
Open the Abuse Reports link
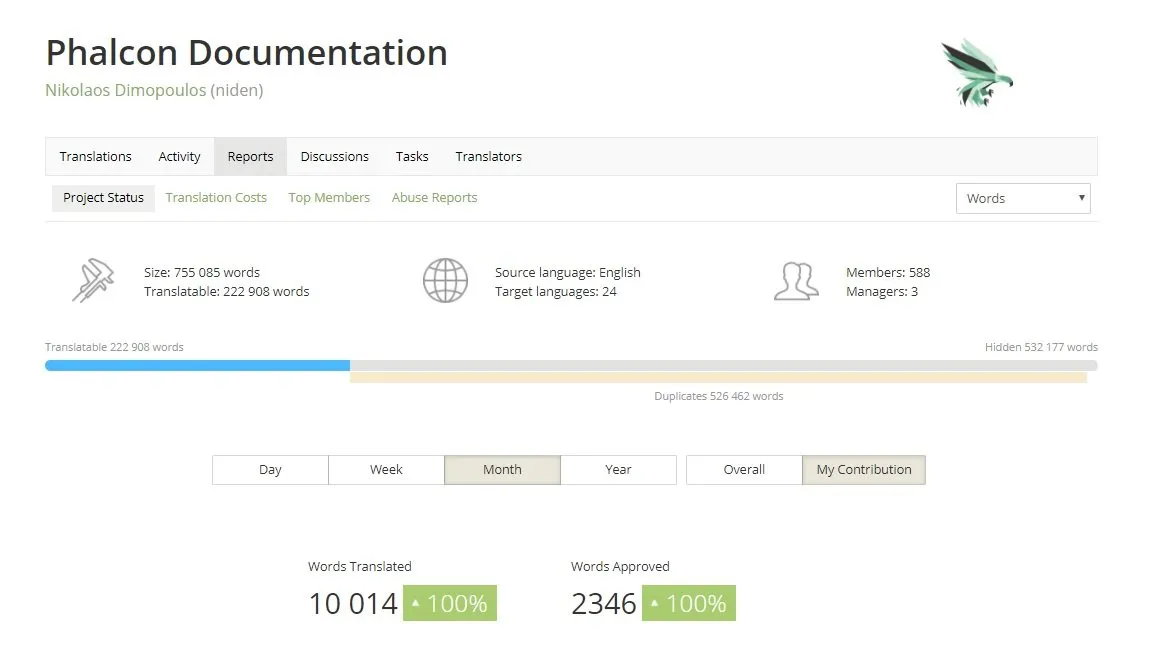434,198
